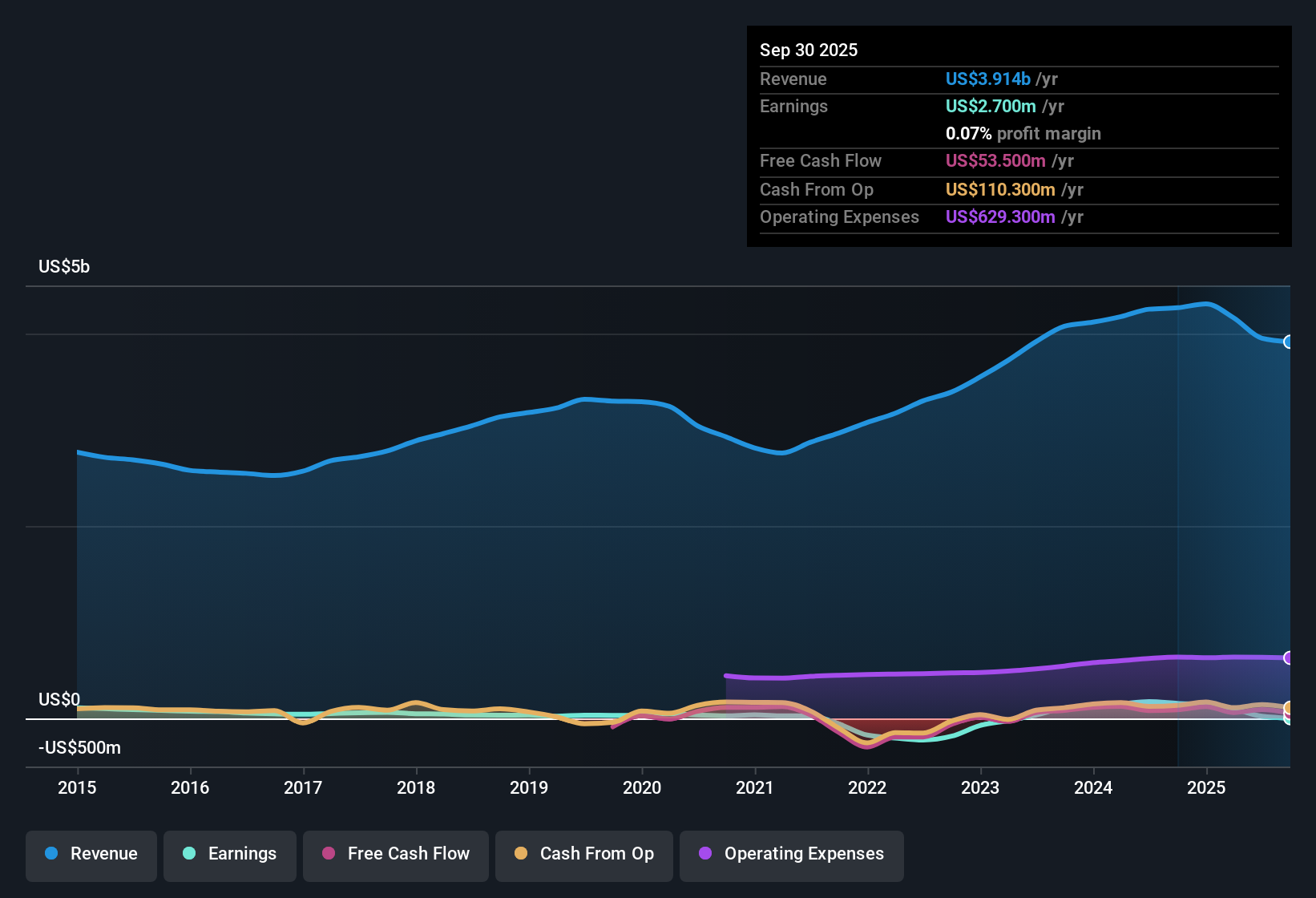
Task: Expand the Cash From Op legend item
Action: point(583,856)
